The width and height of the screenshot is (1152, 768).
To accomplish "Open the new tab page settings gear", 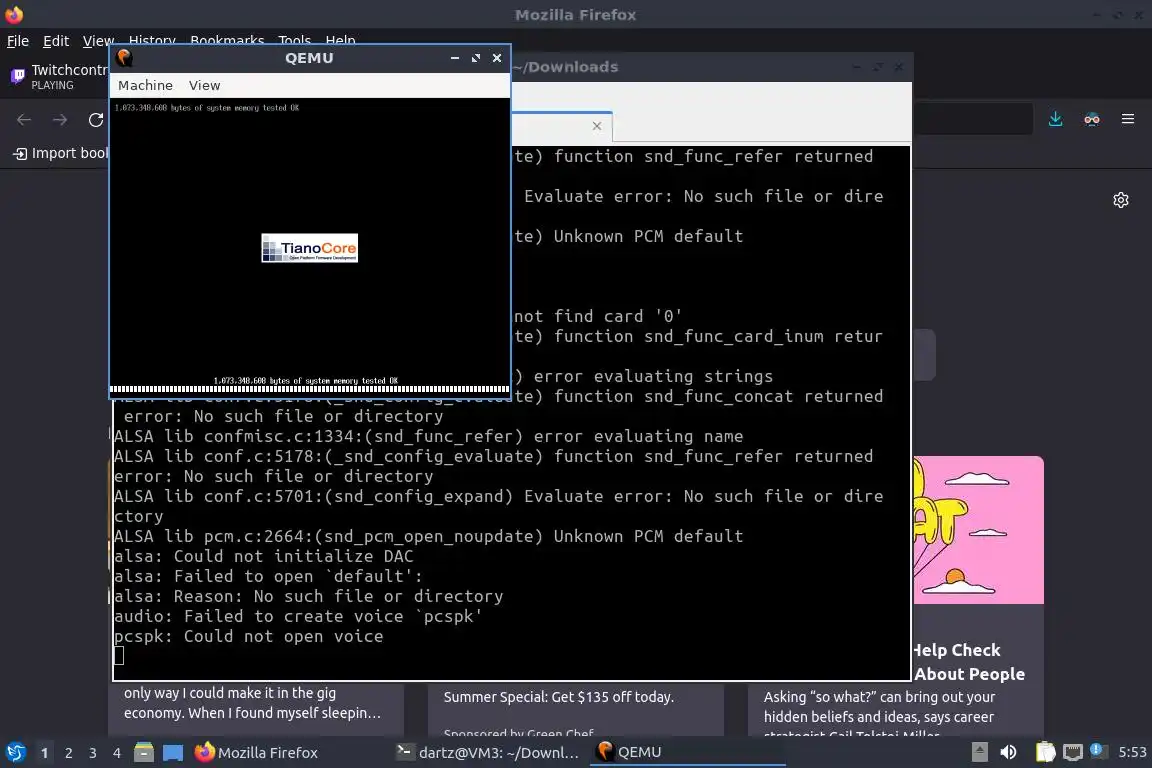I will (1120, 200).
